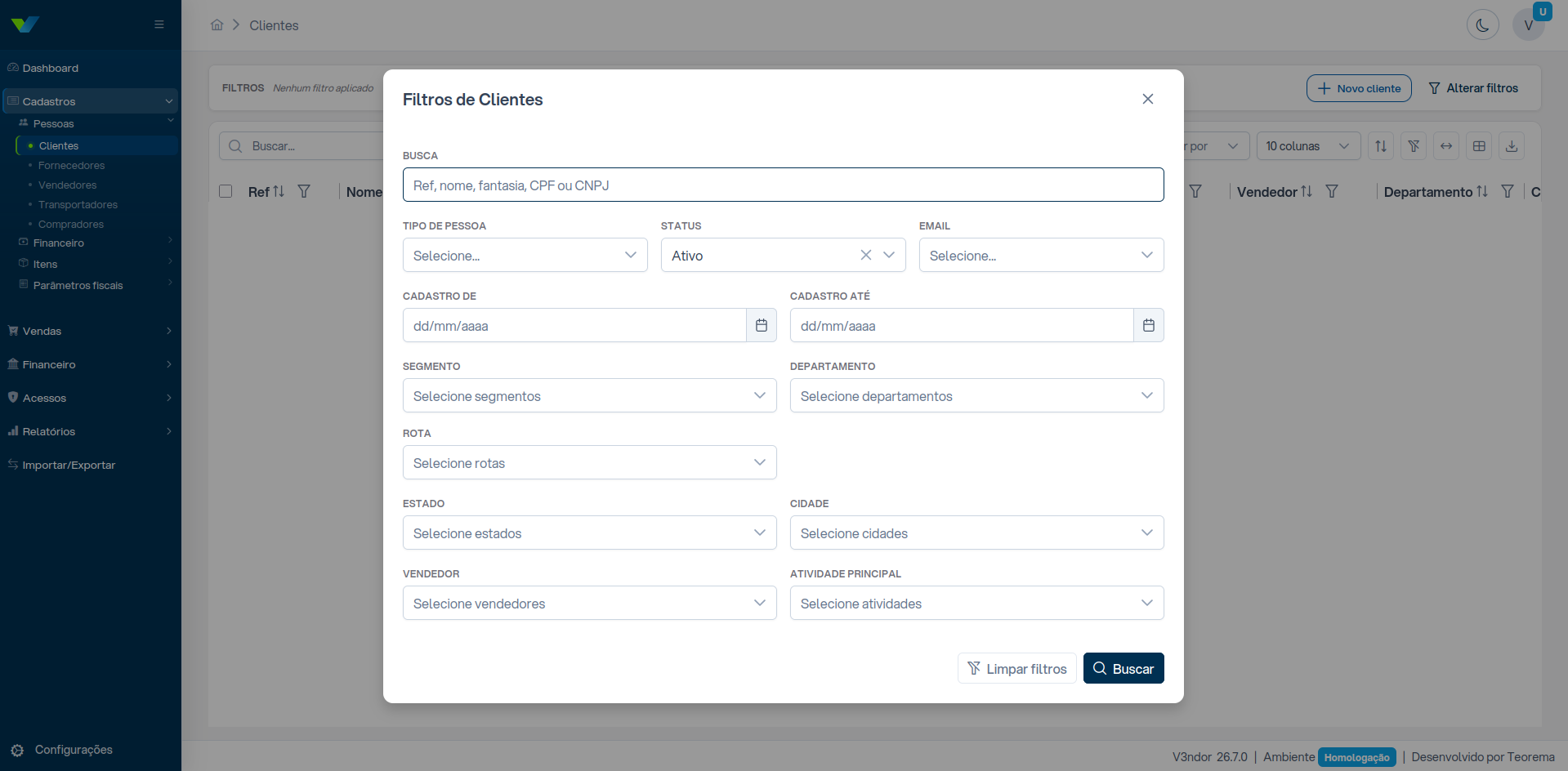Image resolution: width=1568 pixels, height=771 pixels.
Task: Open the main Financeiro sidebar menu
Action: [x=90, y=364]
